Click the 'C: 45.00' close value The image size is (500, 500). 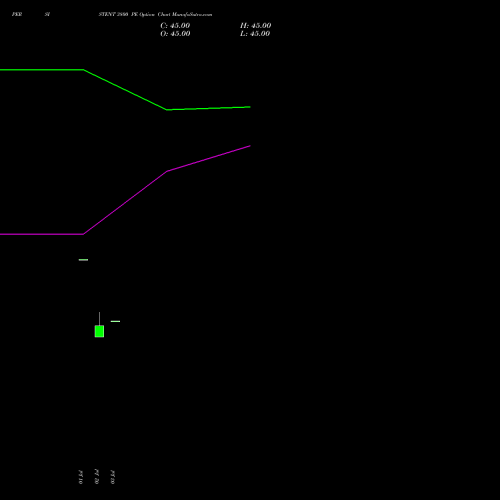click(x=175, y=26)
